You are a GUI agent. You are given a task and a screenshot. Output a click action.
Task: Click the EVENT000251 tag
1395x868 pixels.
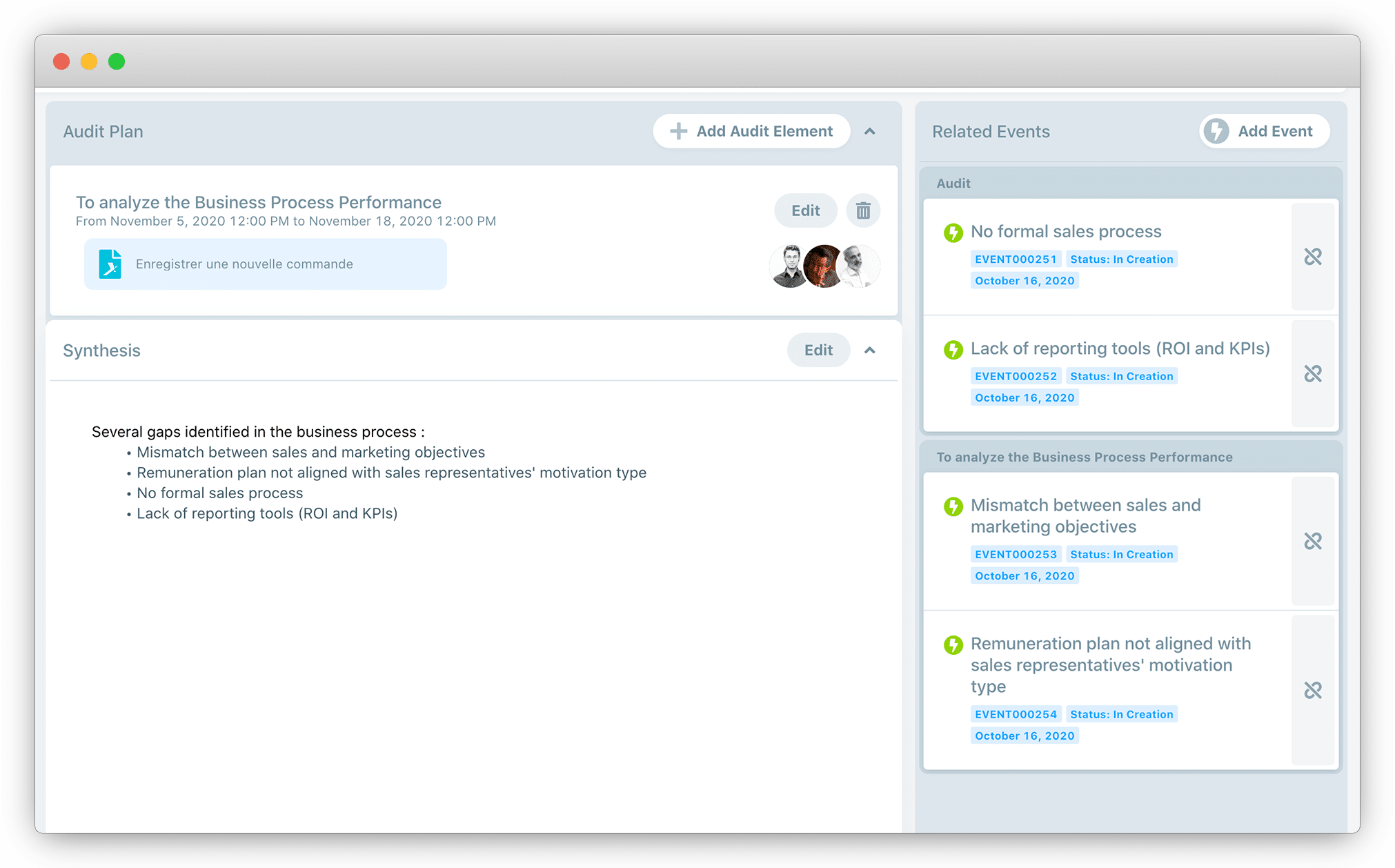click(1016, 259)
